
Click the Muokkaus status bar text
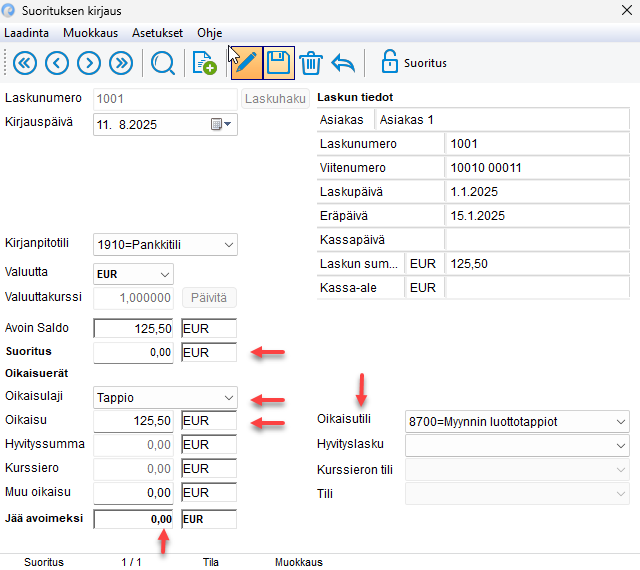[299, 562]
